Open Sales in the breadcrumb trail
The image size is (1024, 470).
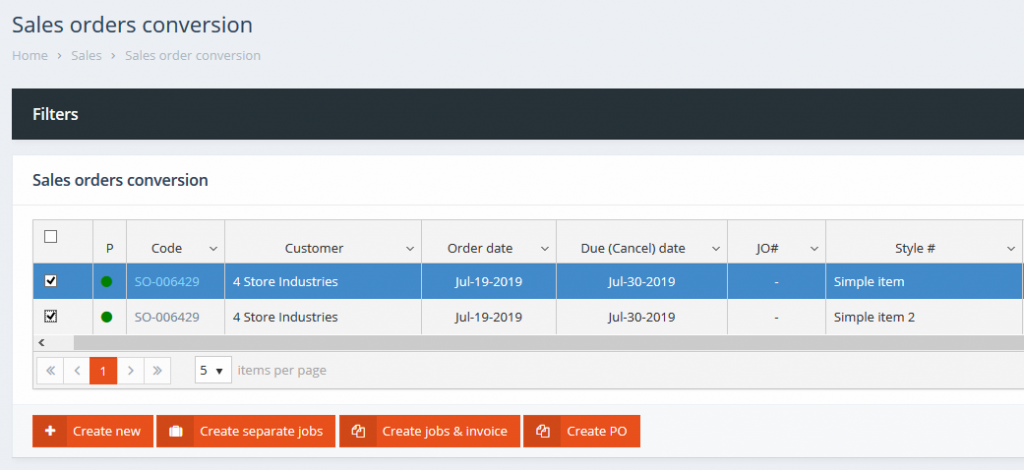click(86, 56)
